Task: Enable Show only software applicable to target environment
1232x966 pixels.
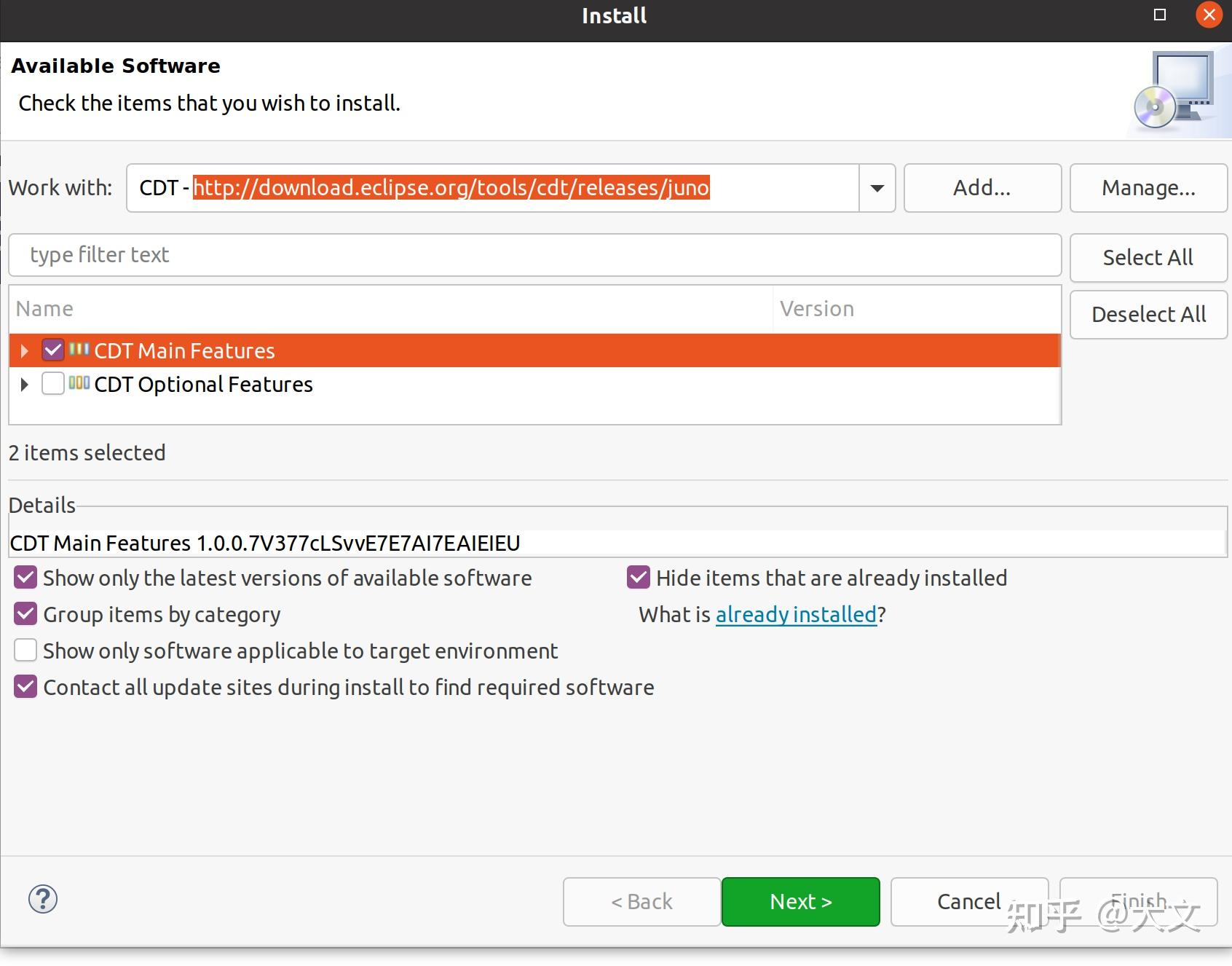Action: tap(25, 651)
